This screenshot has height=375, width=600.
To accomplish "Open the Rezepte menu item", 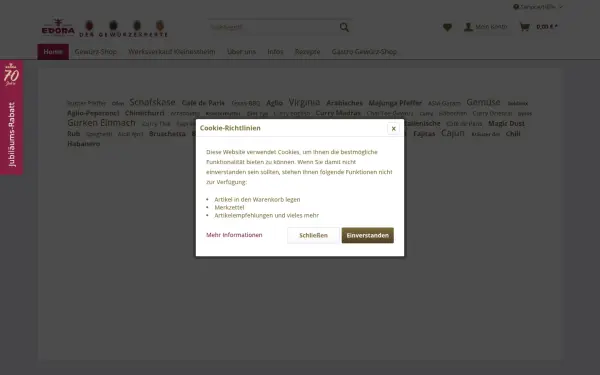I will coord(307,52).
